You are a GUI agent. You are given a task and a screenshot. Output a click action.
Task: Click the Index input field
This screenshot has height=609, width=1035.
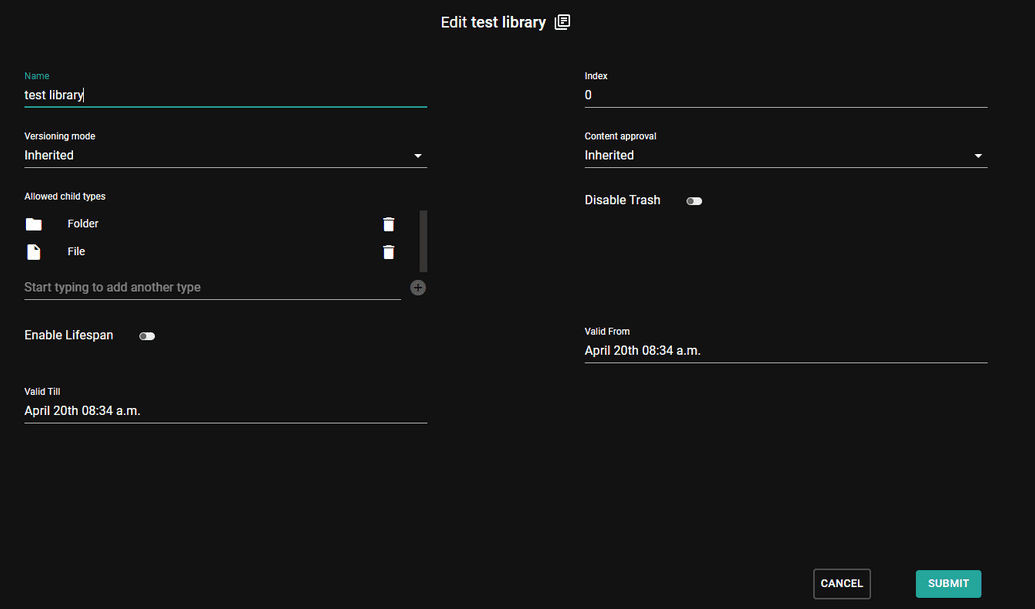[785, 95]
